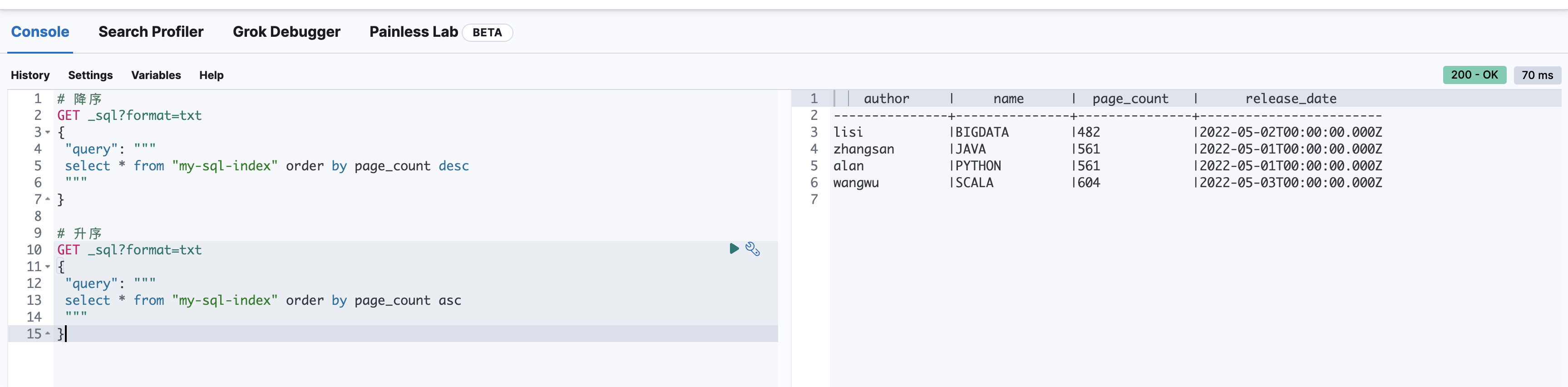Image resolution: width=1568 pixels, height=387 pixels.
Task: Click 'PYTHON' in the name column
Action: click(978, 166)
